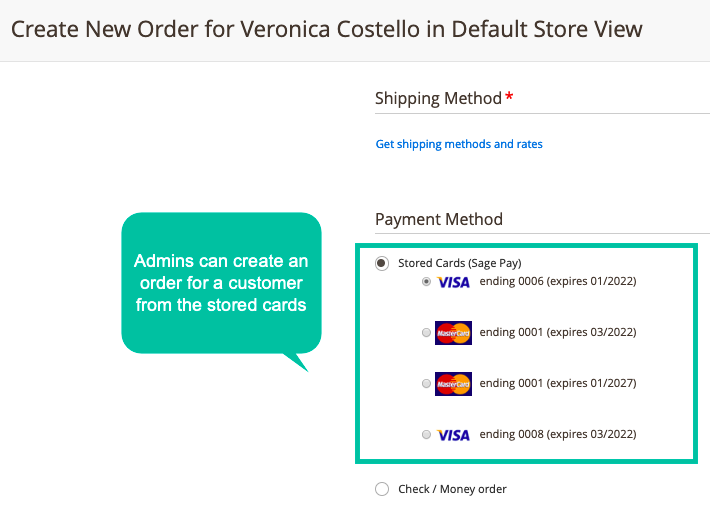The height and width of the screenshot is (506, 710).
Task: Click the Shipping Method section heading
Action: pos(444,98)
